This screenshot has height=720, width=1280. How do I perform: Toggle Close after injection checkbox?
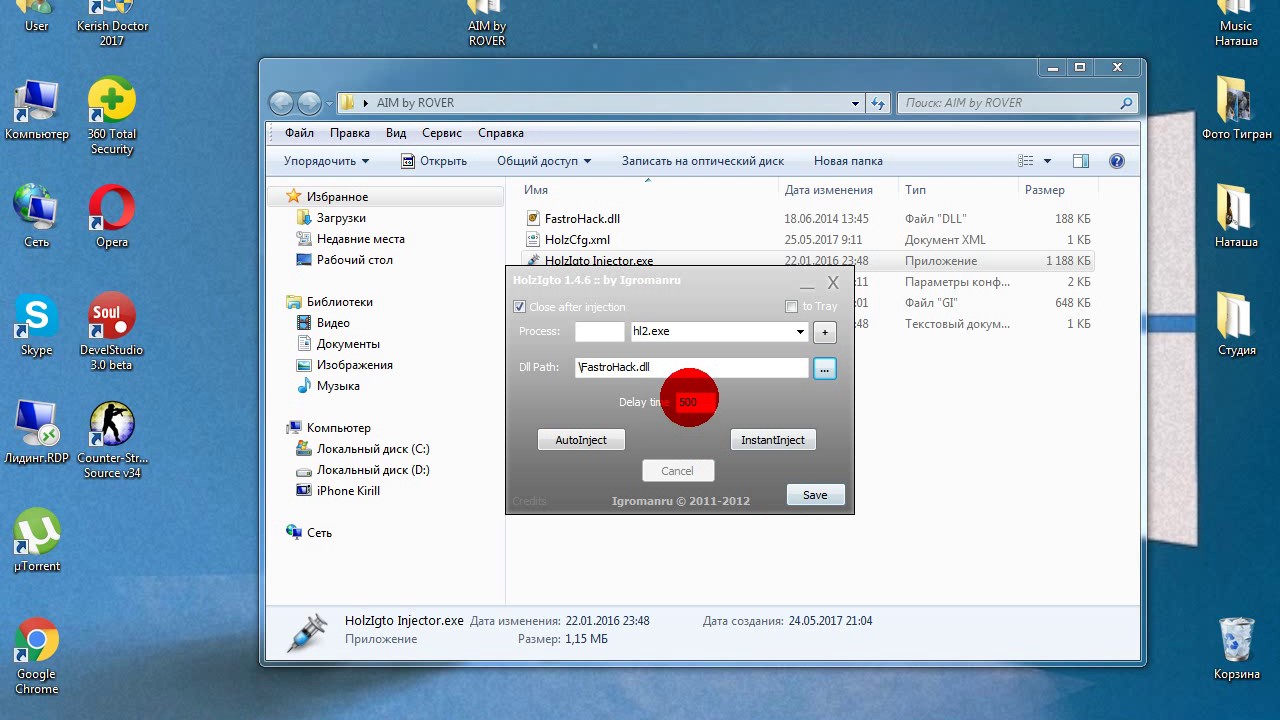(x=519, y=307)
